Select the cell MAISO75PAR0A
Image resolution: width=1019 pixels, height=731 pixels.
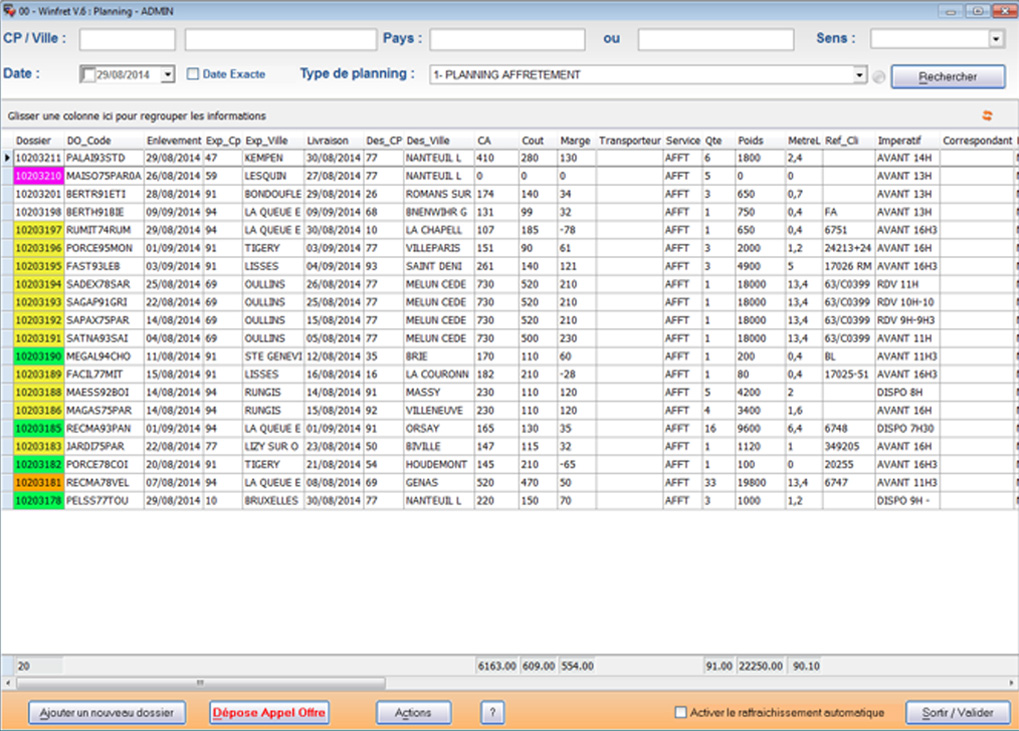click(x=104, y=176)
